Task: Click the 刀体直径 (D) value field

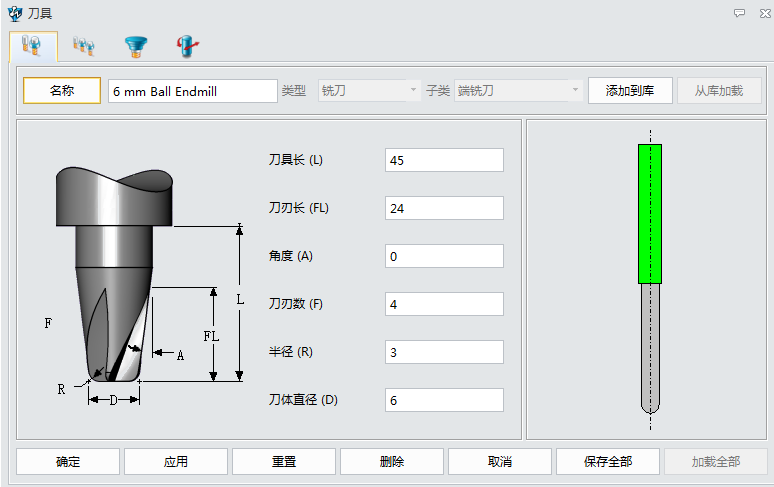Action: point(444,400)
